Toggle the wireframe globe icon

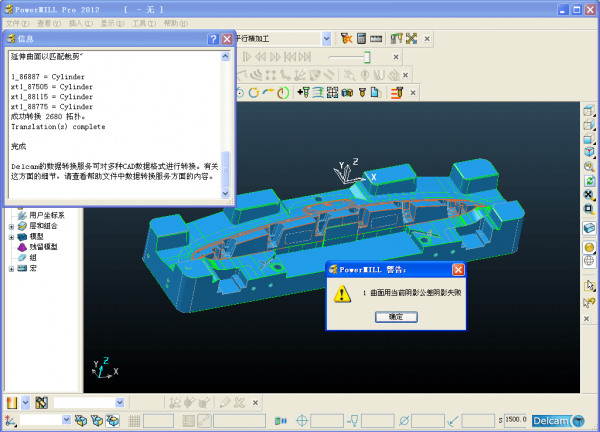click(589, 261)
